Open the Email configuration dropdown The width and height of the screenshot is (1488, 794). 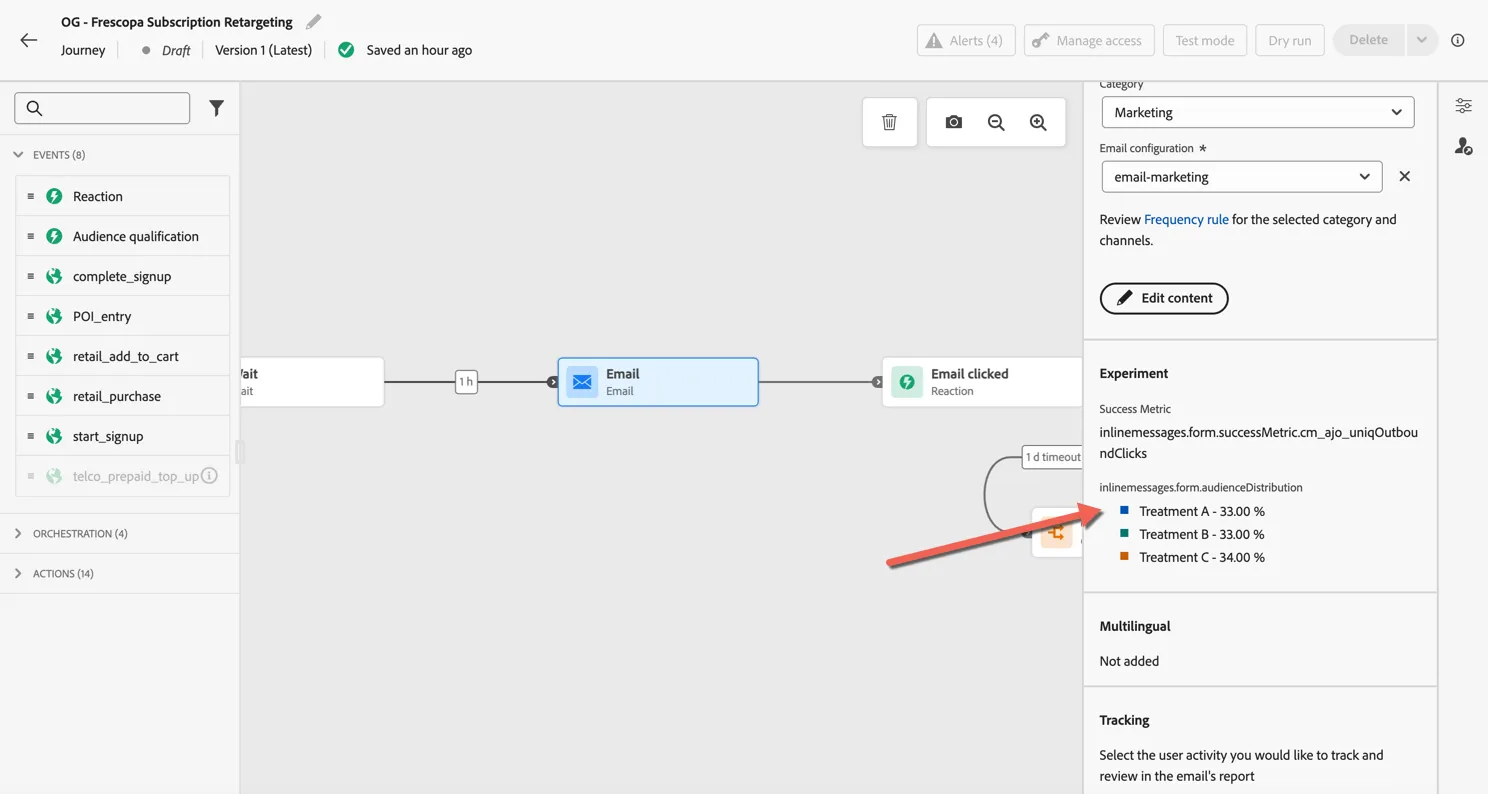coord(1242,176)
